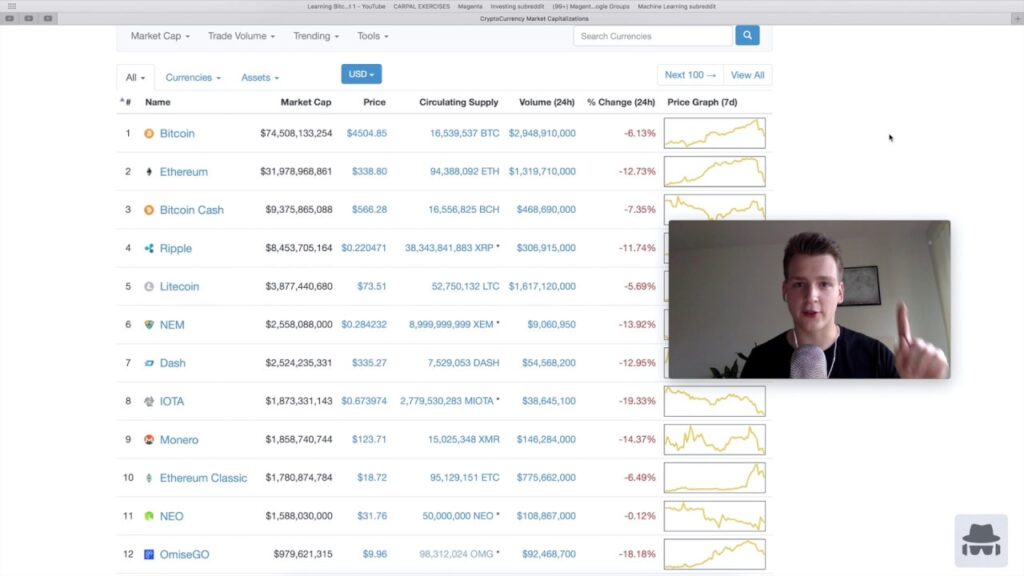Open the Bitcoin Cash currency link
The height and width of the screenshot is (576, 1024).
click(191, 210)
